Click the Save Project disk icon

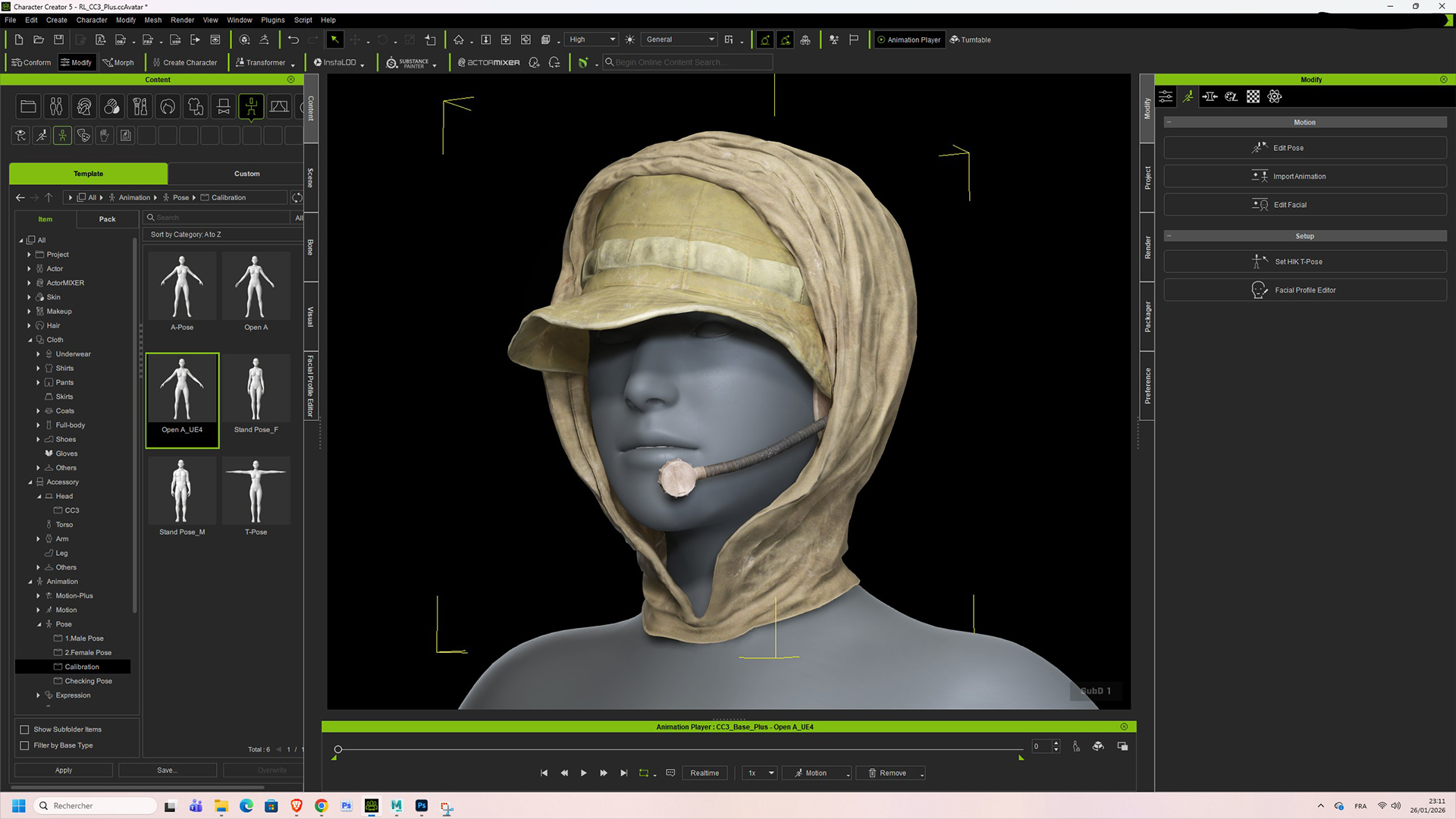pyautogui.click(x=58, y=39)
